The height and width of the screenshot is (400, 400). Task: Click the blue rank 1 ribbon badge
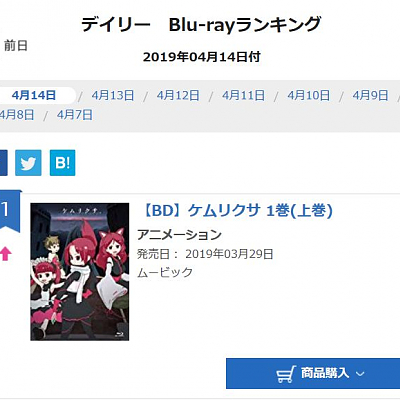click(9, 211)
